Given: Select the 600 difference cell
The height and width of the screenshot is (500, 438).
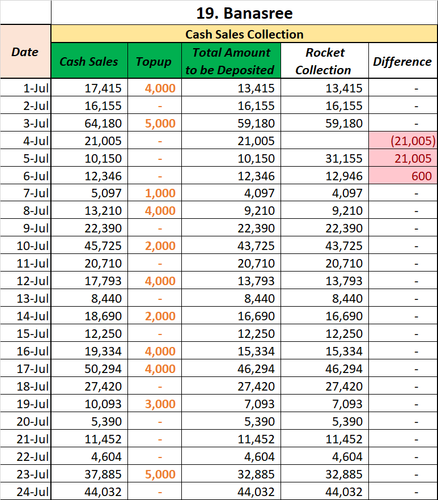Looking at the screenshot, I should 403,176.
